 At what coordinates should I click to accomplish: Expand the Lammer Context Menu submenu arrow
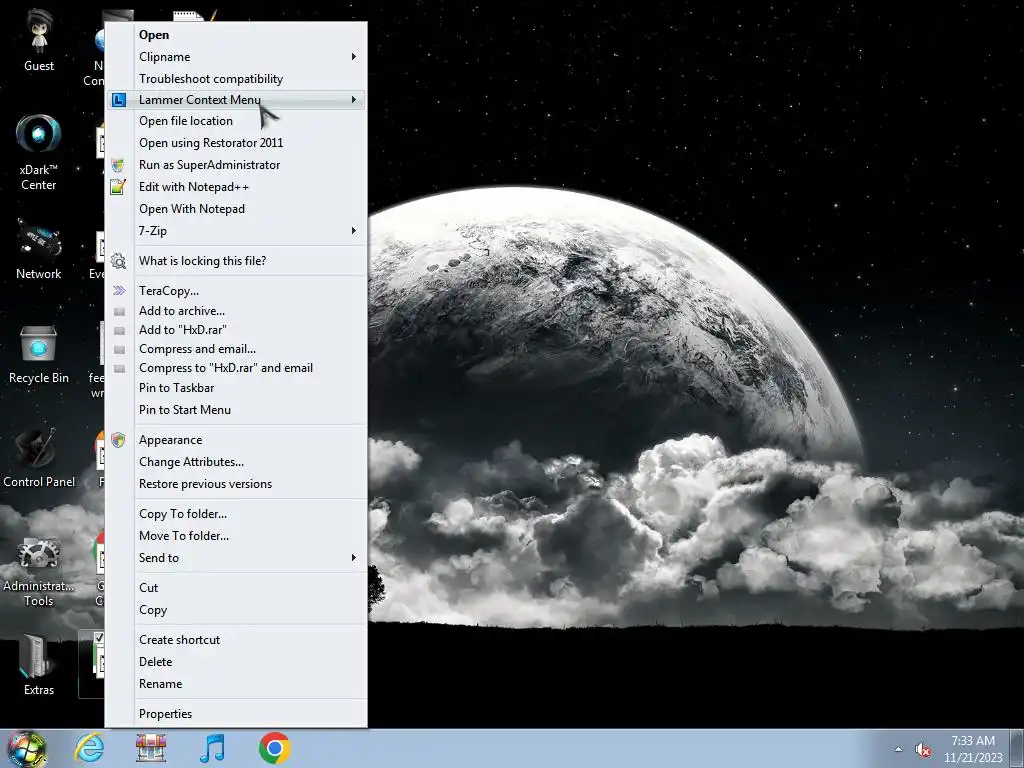tap(353, 100)
